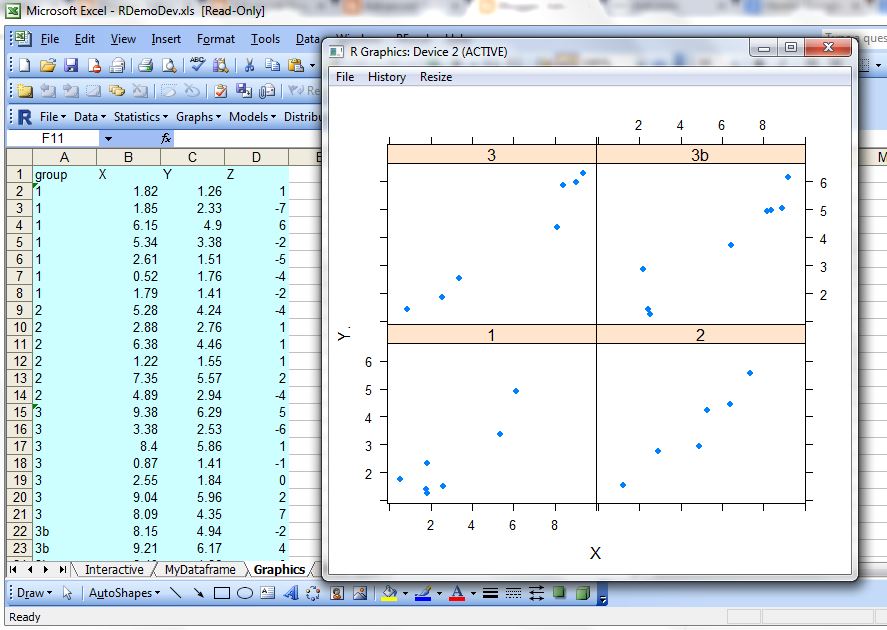Open the Excel Insert menu
The image size is (887, 630).
pos(166,39)
